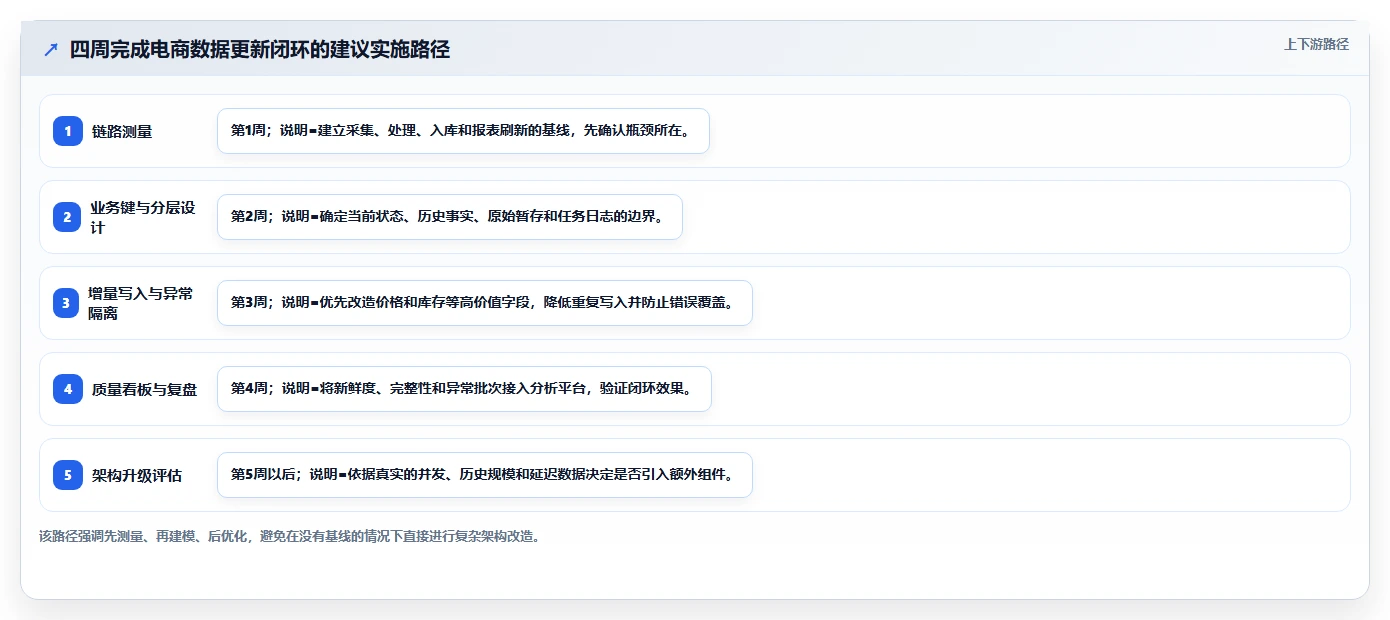Click the footnote starting 该路径强调先测量
This screenshot has width=1390, height=620.
290,536
